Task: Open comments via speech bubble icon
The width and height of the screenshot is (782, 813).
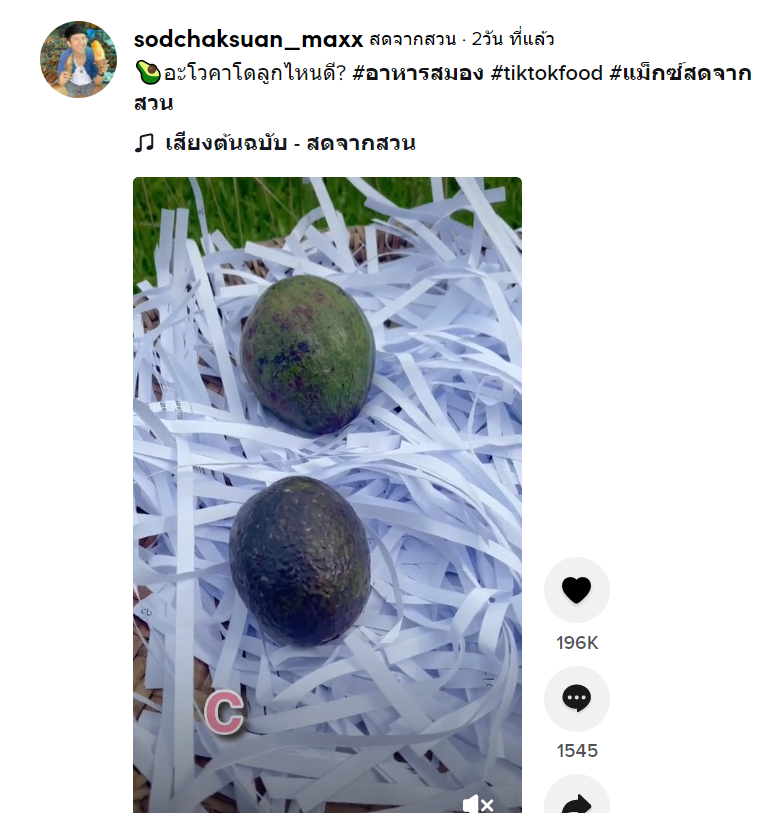Action: click(577, 698)
